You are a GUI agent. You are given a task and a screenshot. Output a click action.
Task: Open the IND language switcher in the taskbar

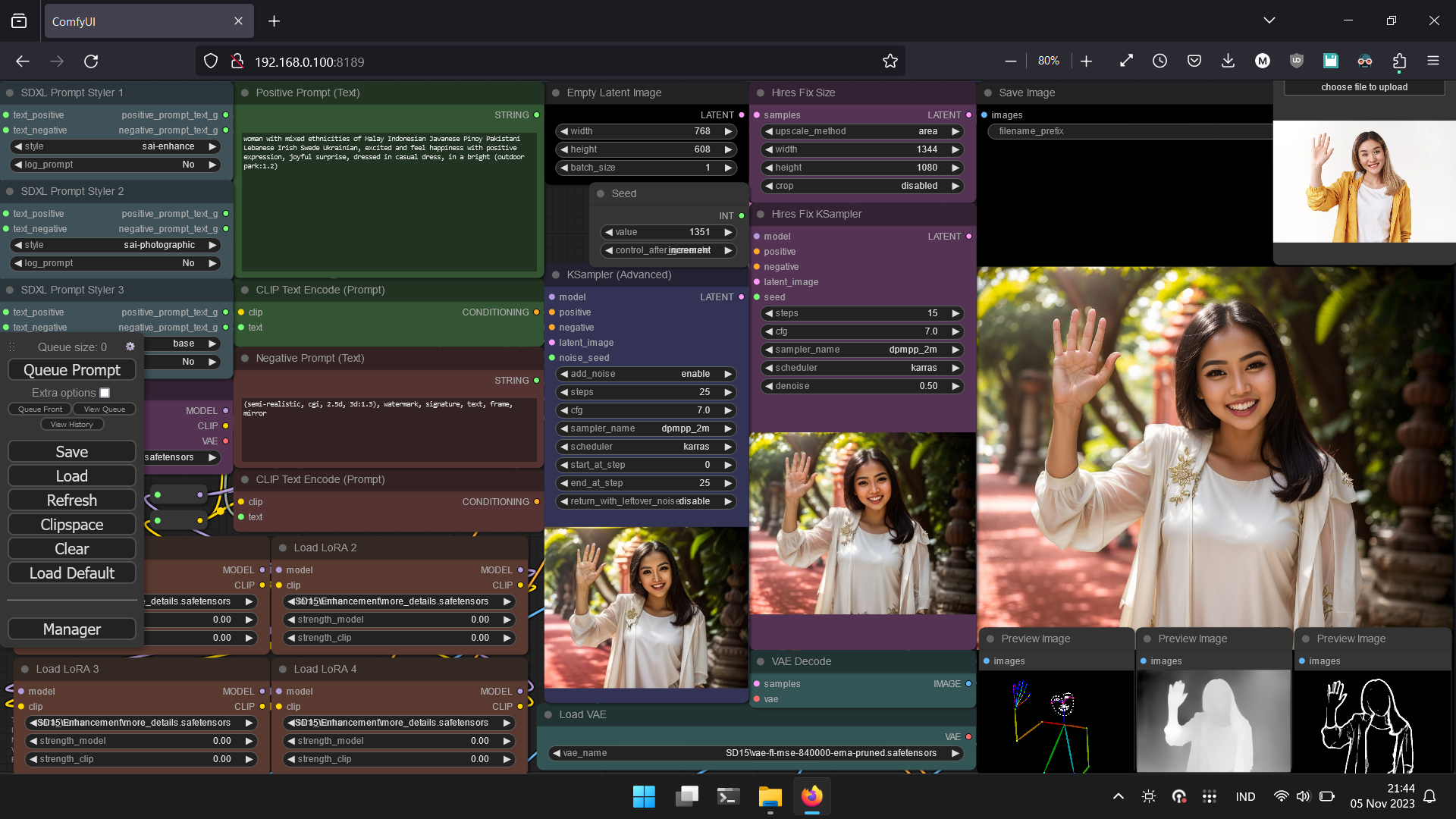tap(1245, 796)
